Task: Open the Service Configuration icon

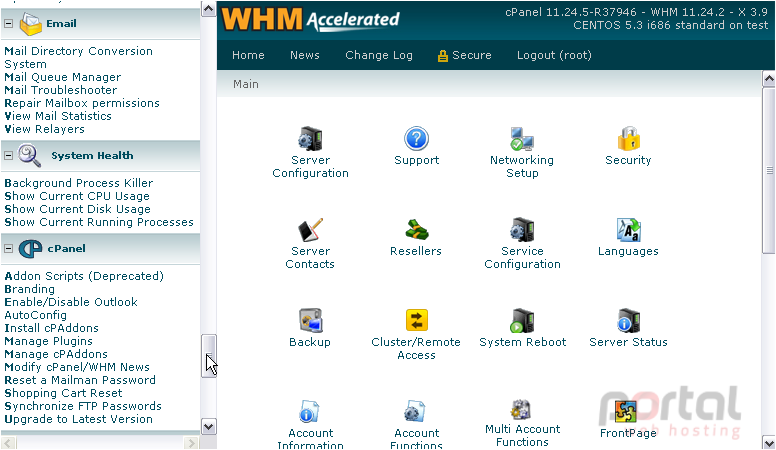Action: point(522,230)
